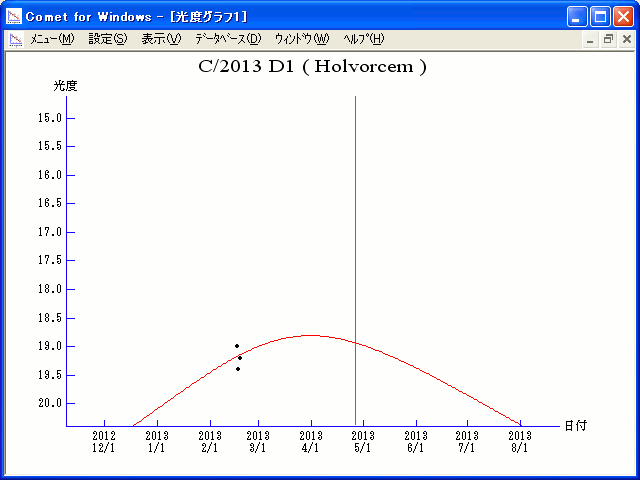
Task: Open the 設定(S) menu
Action: [108, 39]
